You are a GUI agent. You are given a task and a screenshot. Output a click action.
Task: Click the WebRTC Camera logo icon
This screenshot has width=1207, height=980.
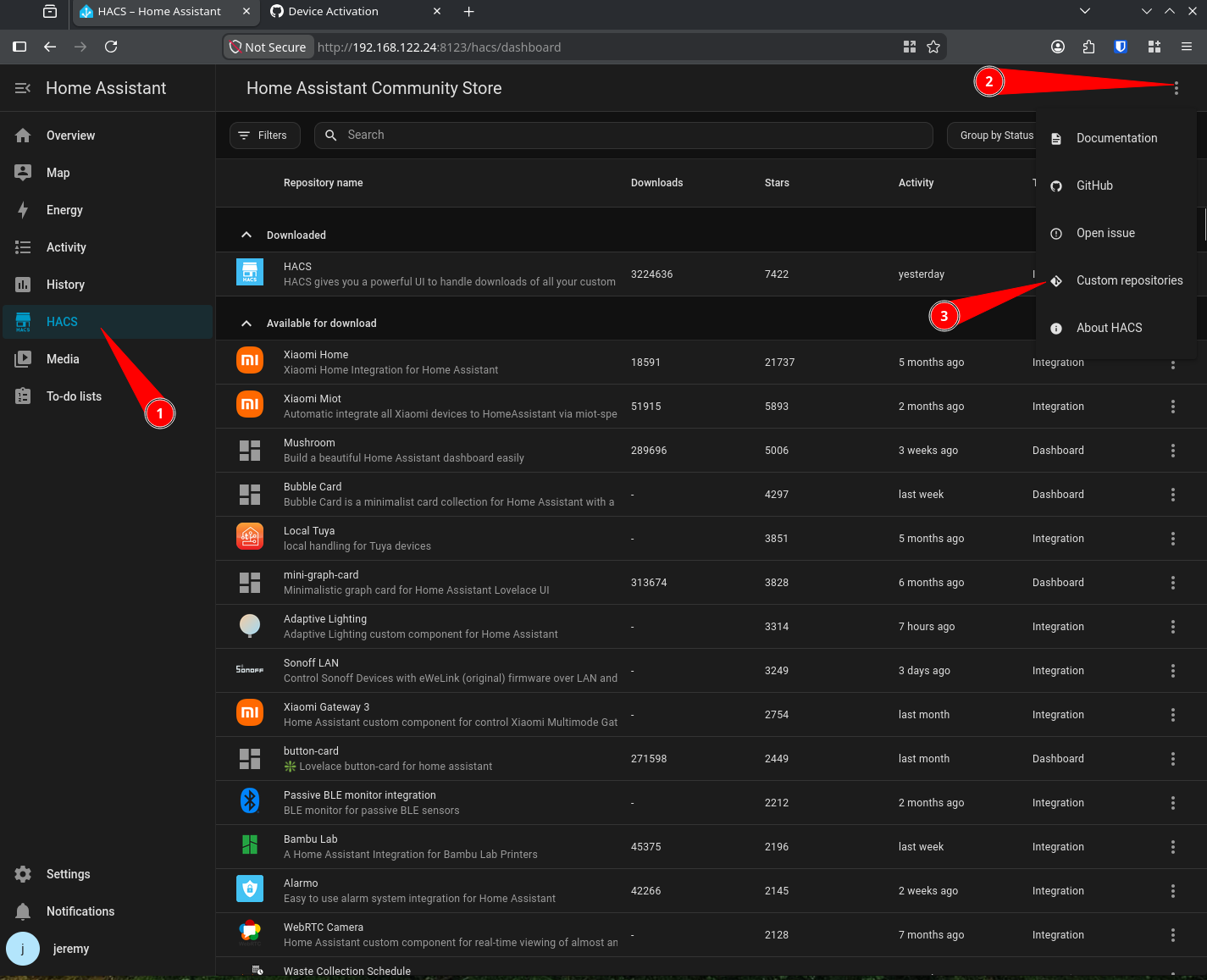pyautogui.click(x=250, y=933)
